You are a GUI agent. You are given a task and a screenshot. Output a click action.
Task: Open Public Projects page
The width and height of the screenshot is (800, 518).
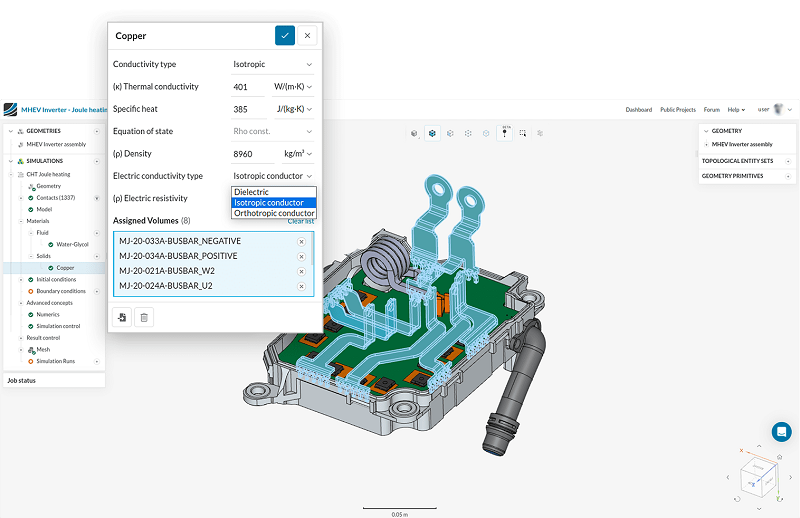(x=678, y=110)
